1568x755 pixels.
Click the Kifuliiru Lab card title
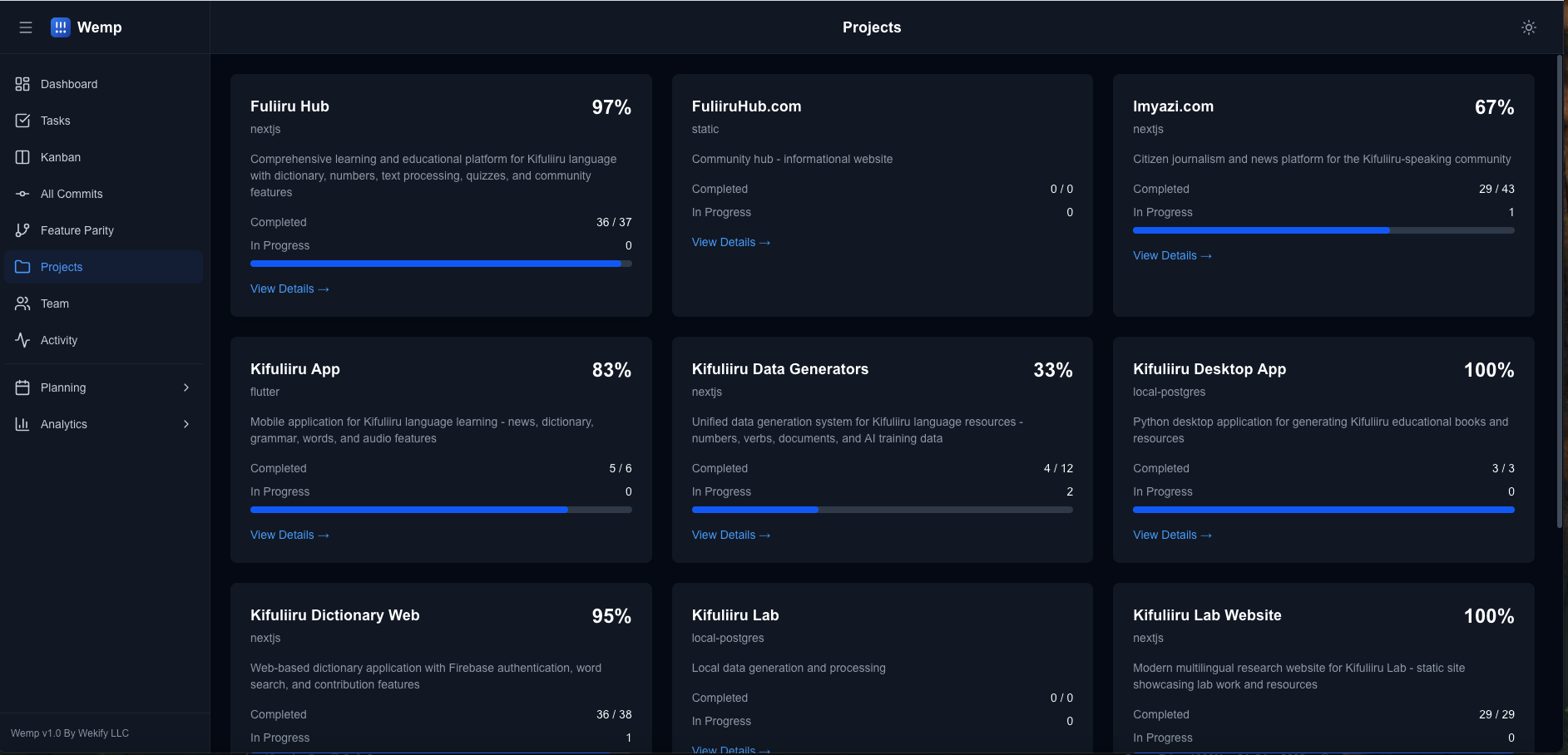click(735, 615)
